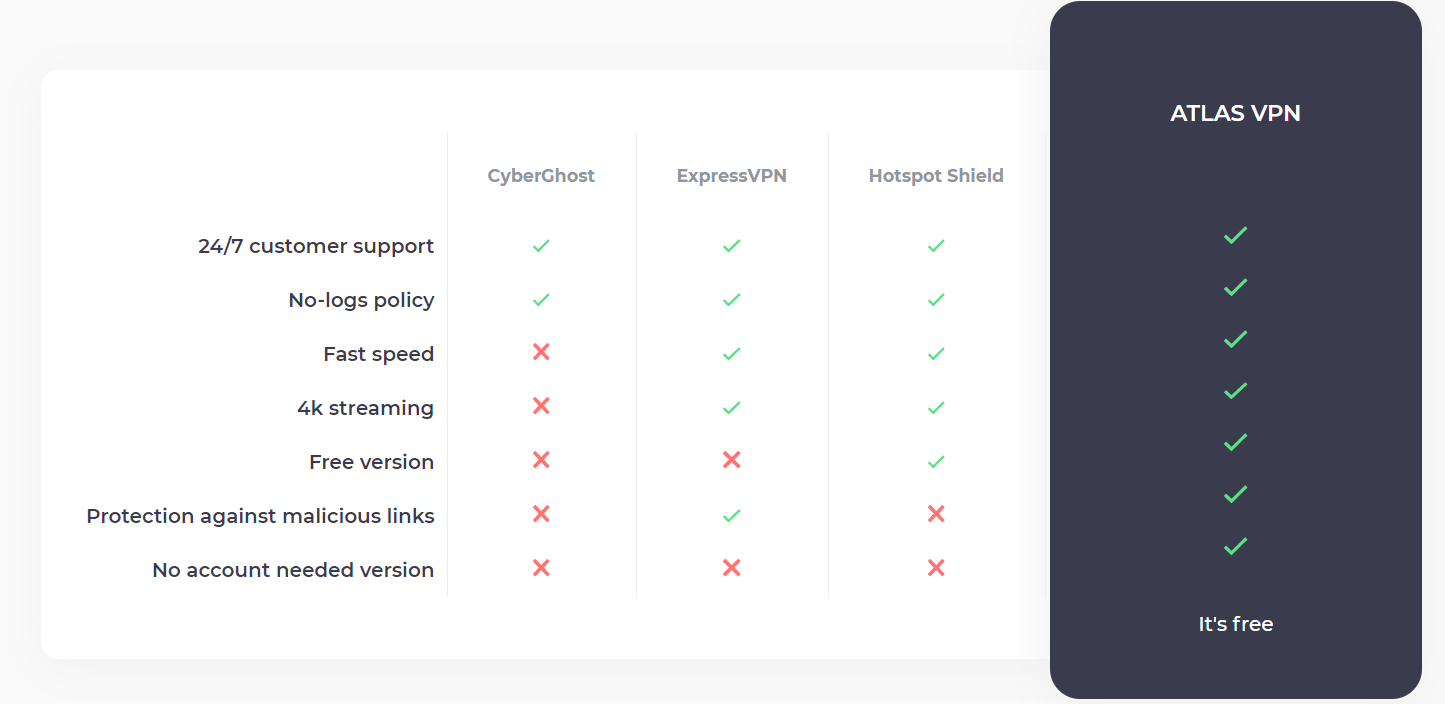Select the ExpressVPN column header
Viewport: 1445px width, 704px height.
click(732, 176)
